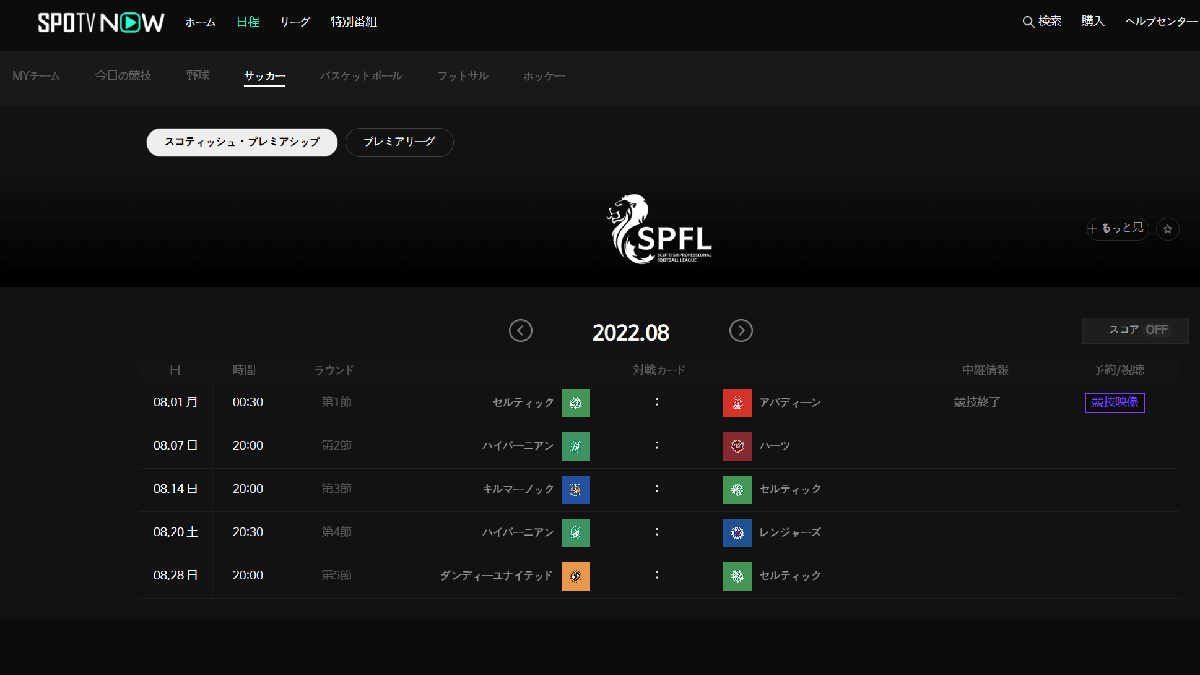
Task: Click the 08.28 date cell
Action: [175, 576]
